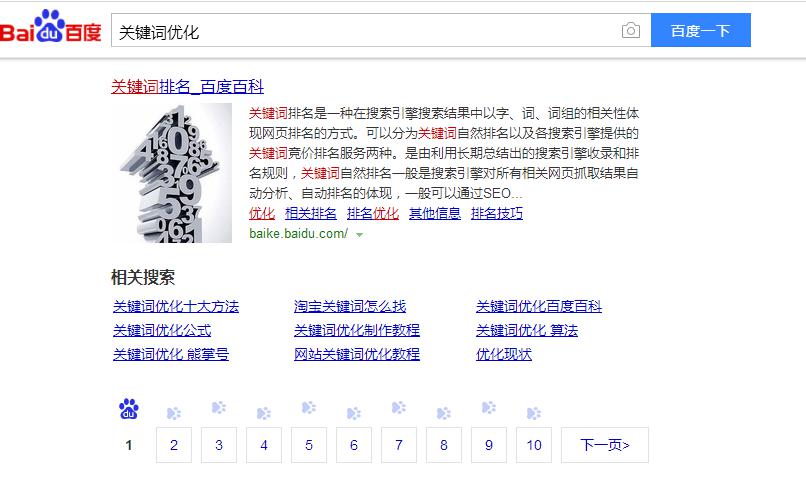Click the paw icon above page 9
Image resolution: width=806 pixels, height=484 pixels.
(x=489, y=408)
